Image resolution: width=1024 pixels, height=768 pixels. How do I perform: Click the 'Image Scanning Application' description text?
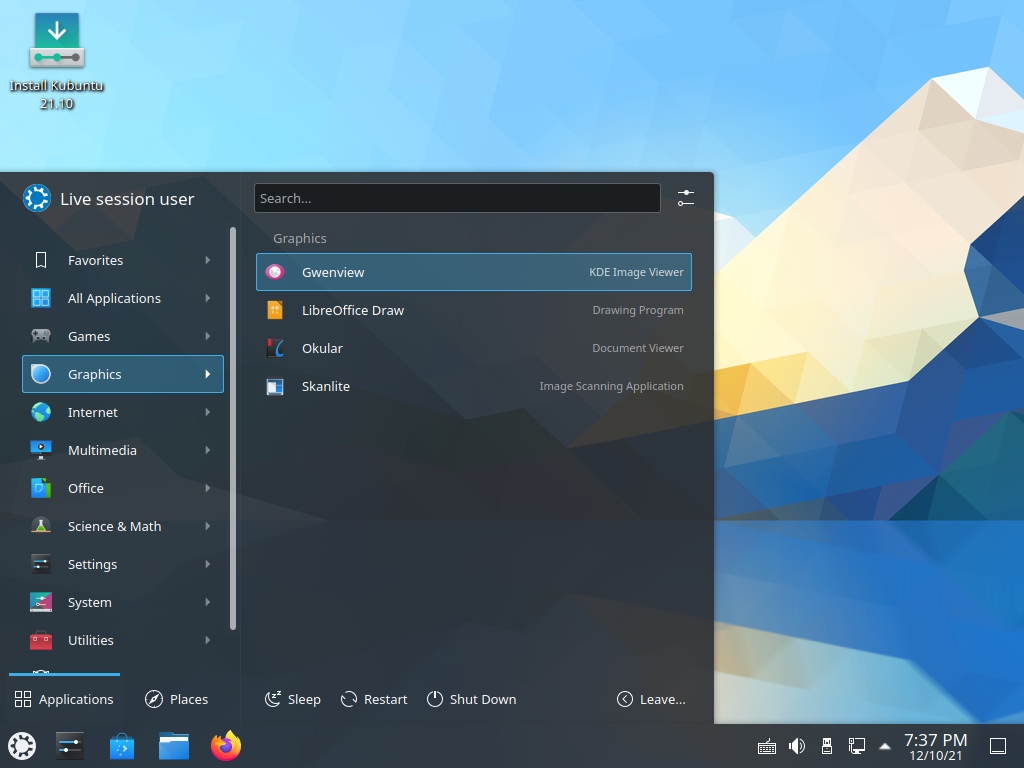[x=611, y=386]
